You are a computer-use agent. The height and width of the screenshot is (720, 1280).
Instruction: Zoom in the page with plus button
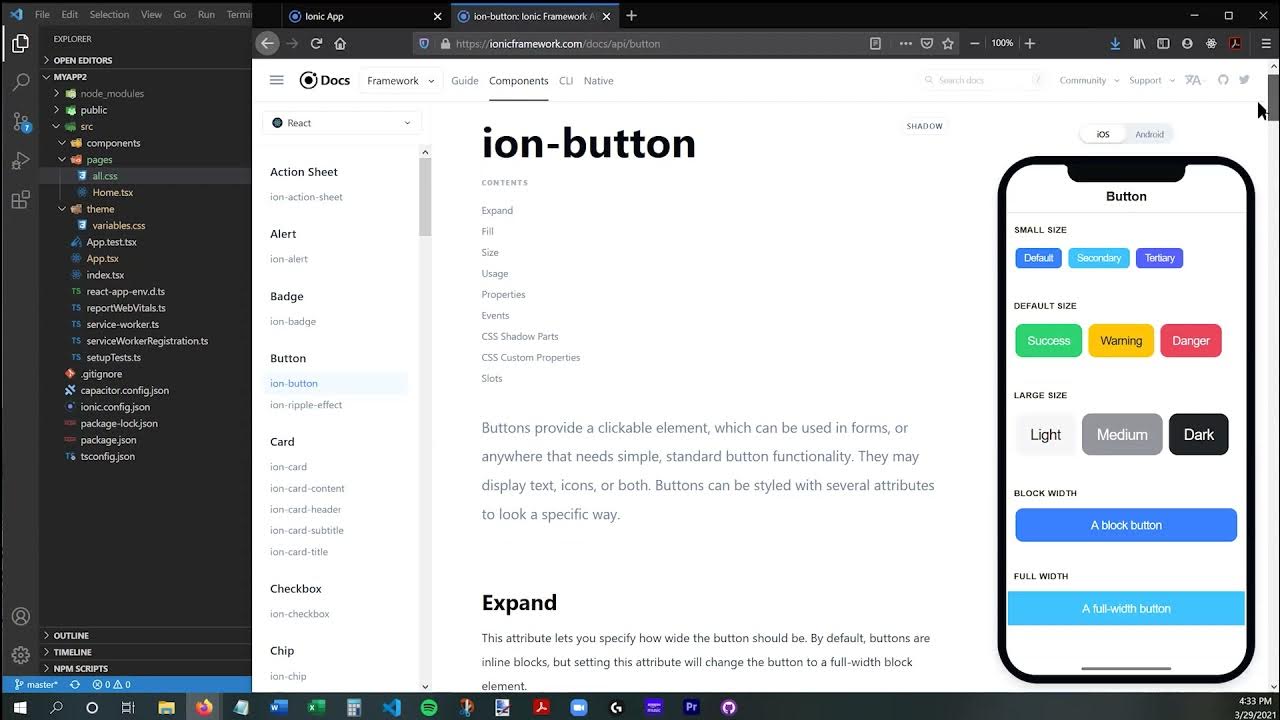point(1030,43)
